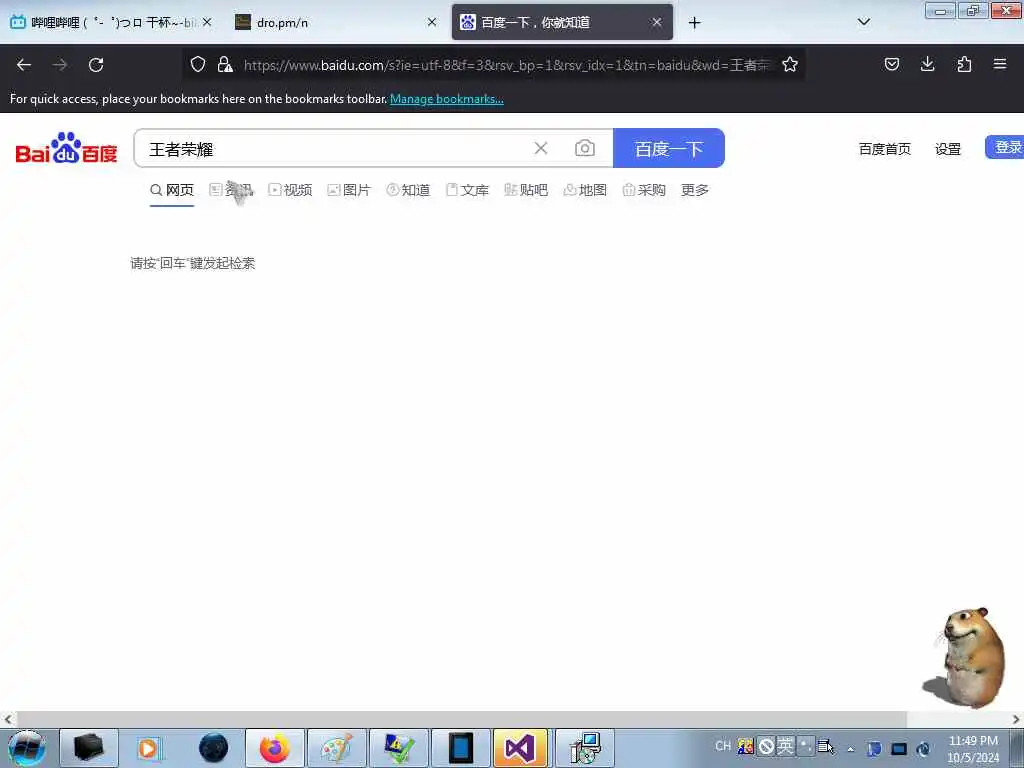Select the 贴吧 tab
This screenshot has height=768, width=1024.
[x=526, y=190]
